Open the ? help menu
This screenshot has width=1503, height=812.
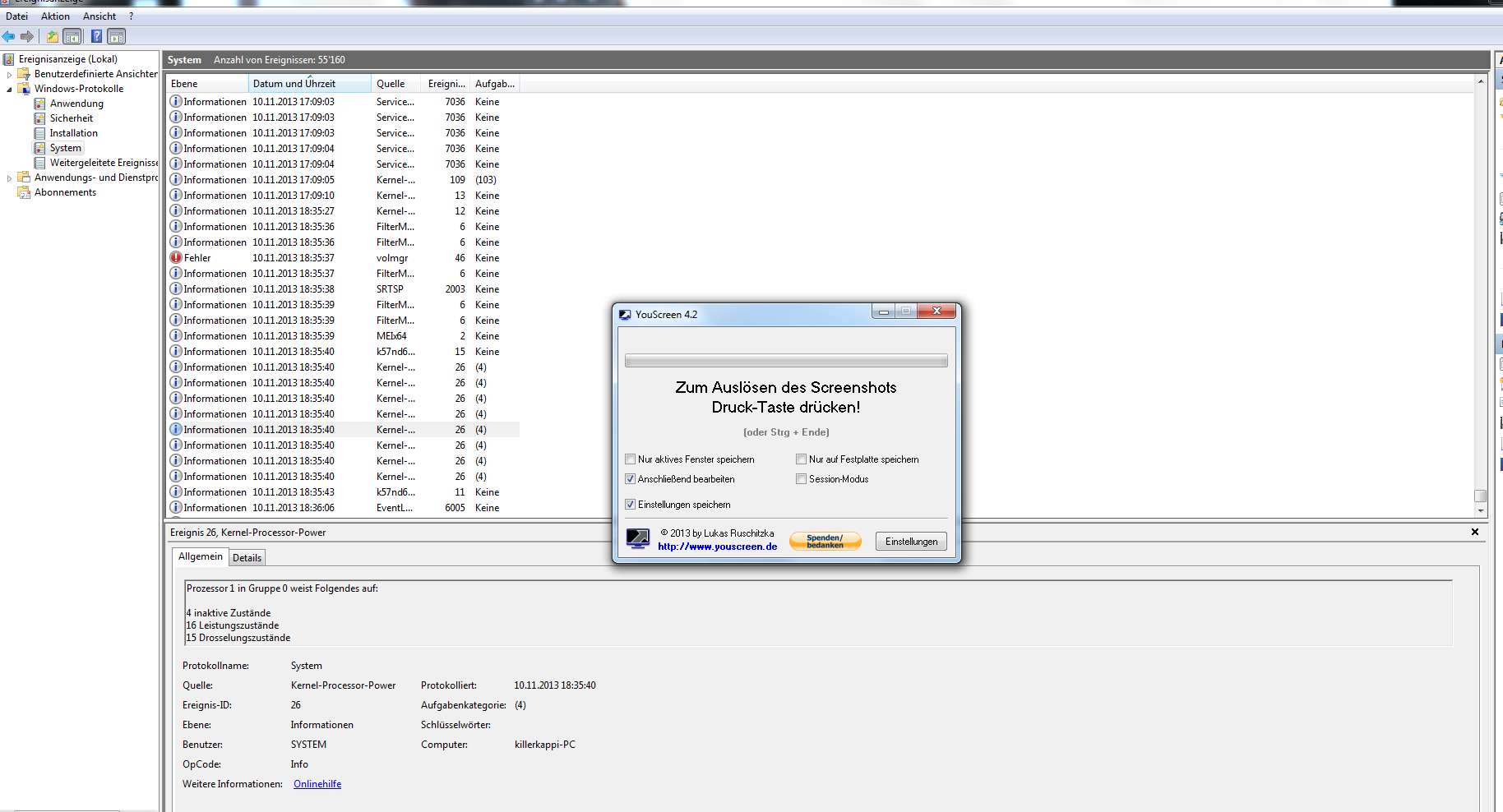click(132, 16)
